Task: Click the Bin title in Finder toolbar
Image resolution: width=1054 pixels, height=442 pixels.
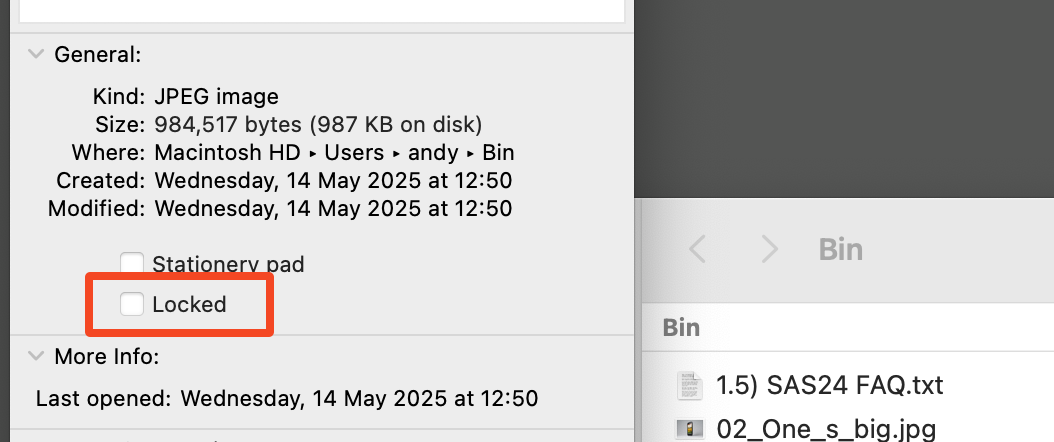Action: click(x=840, y=249)
